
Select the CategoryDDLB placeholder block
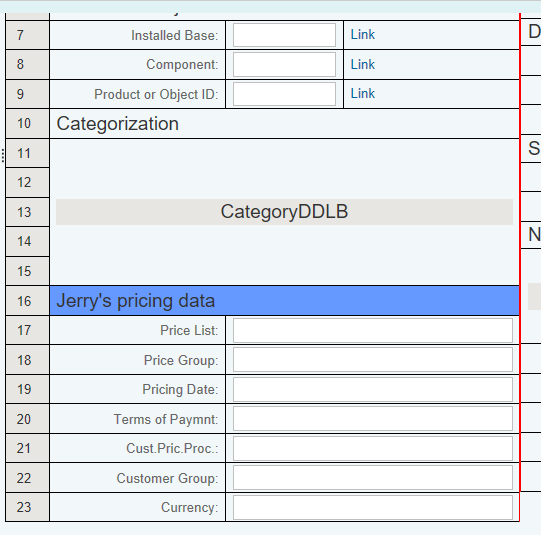click(284, 212)
